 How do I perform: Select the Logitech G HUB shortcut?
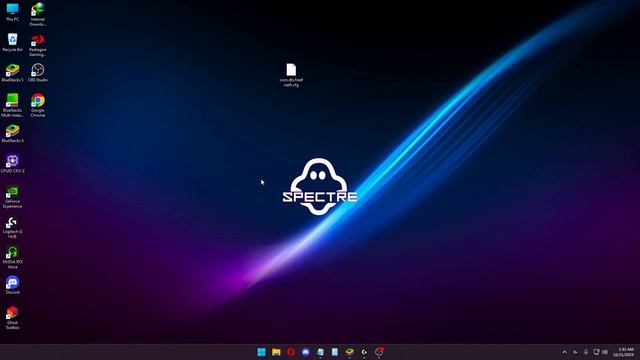(x=12, y=227)
